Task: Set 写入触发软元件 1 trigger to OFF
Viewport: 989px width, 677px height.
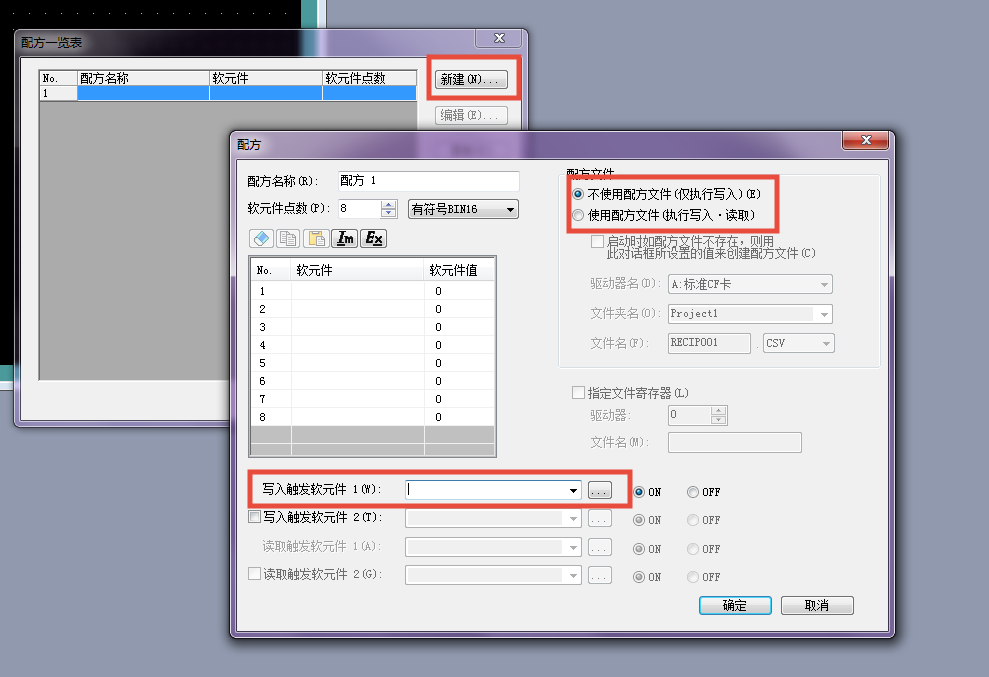Action: point(693,492)
